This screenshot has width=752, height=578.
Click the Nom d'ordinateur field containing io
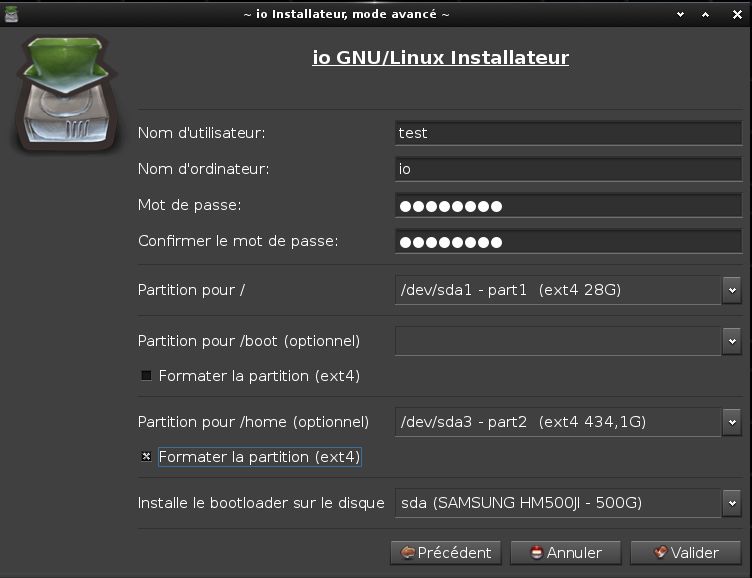569,169
